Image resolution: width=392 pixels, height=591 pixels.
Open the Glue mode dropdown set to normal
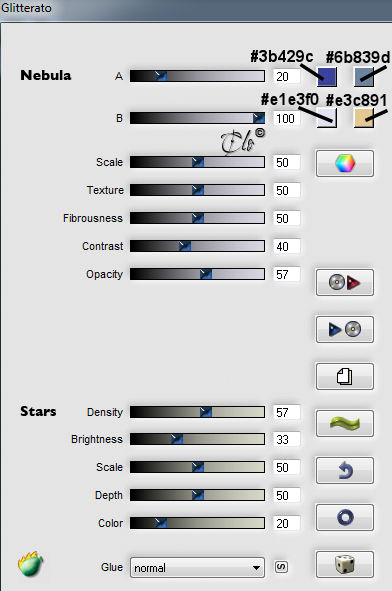pos(197,568)
